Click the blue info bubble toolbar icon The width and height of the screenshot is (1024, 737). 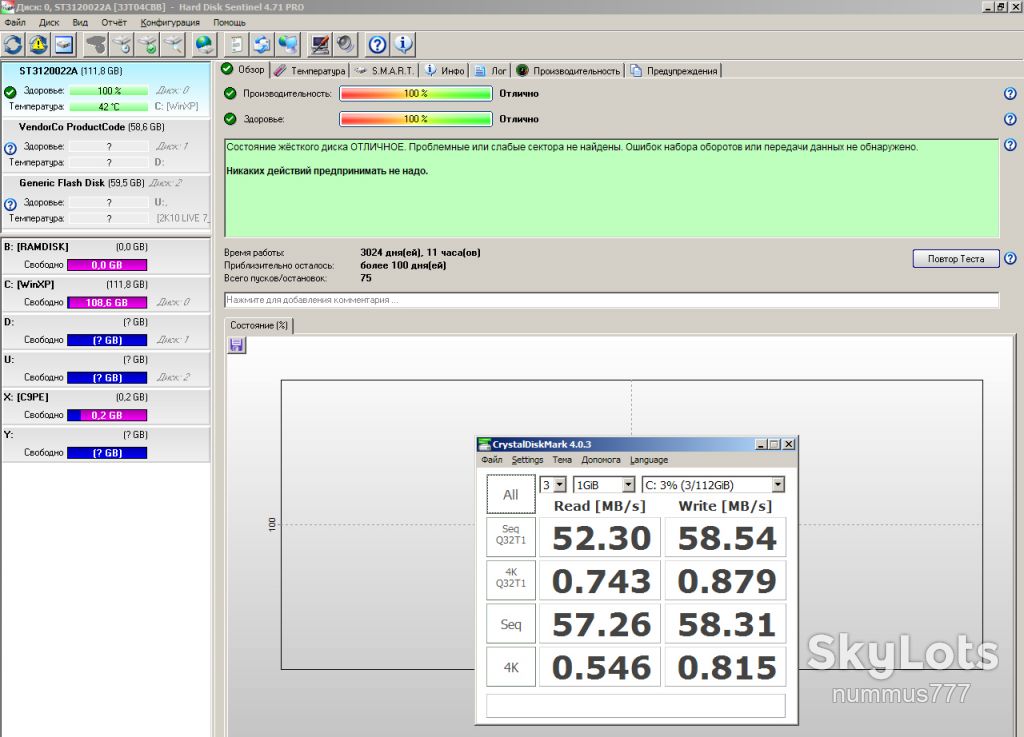click(404, 44)
